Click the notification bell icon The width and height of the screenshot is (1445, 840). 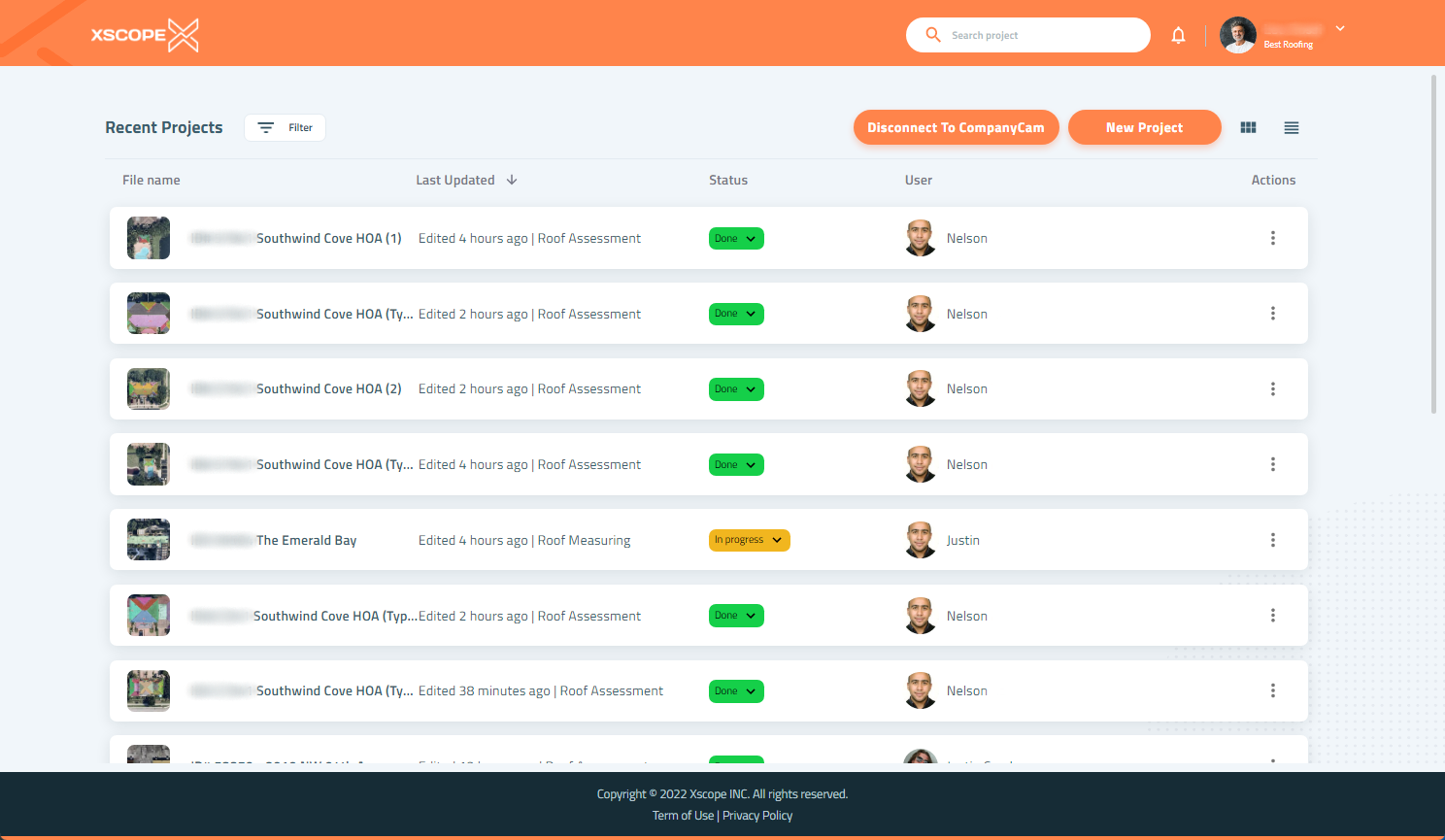point(1178,36)
